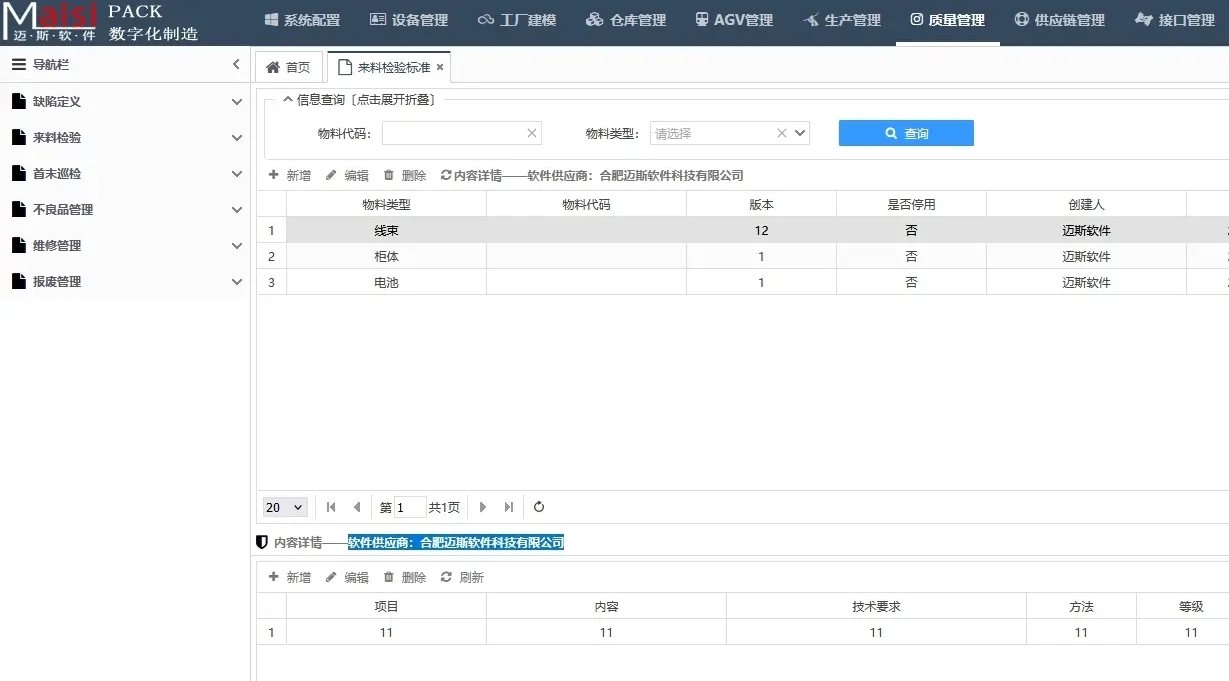
Task: Click the 物料代码 input field
Action: click(453, 133)
